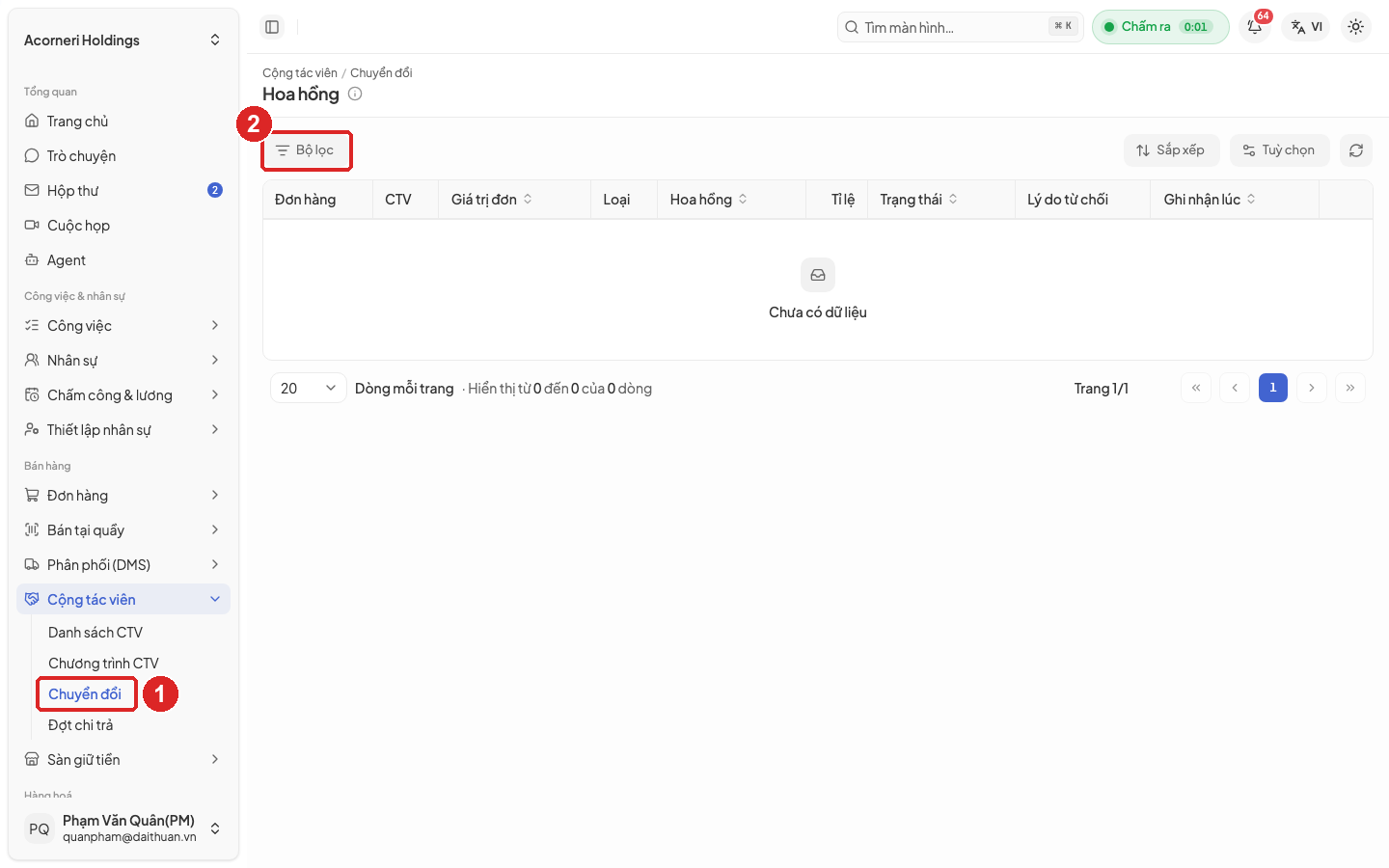This screenshot has width=1389, height=868.
Task: Open Trang chủ from sidebar
Action: [123, 122]
